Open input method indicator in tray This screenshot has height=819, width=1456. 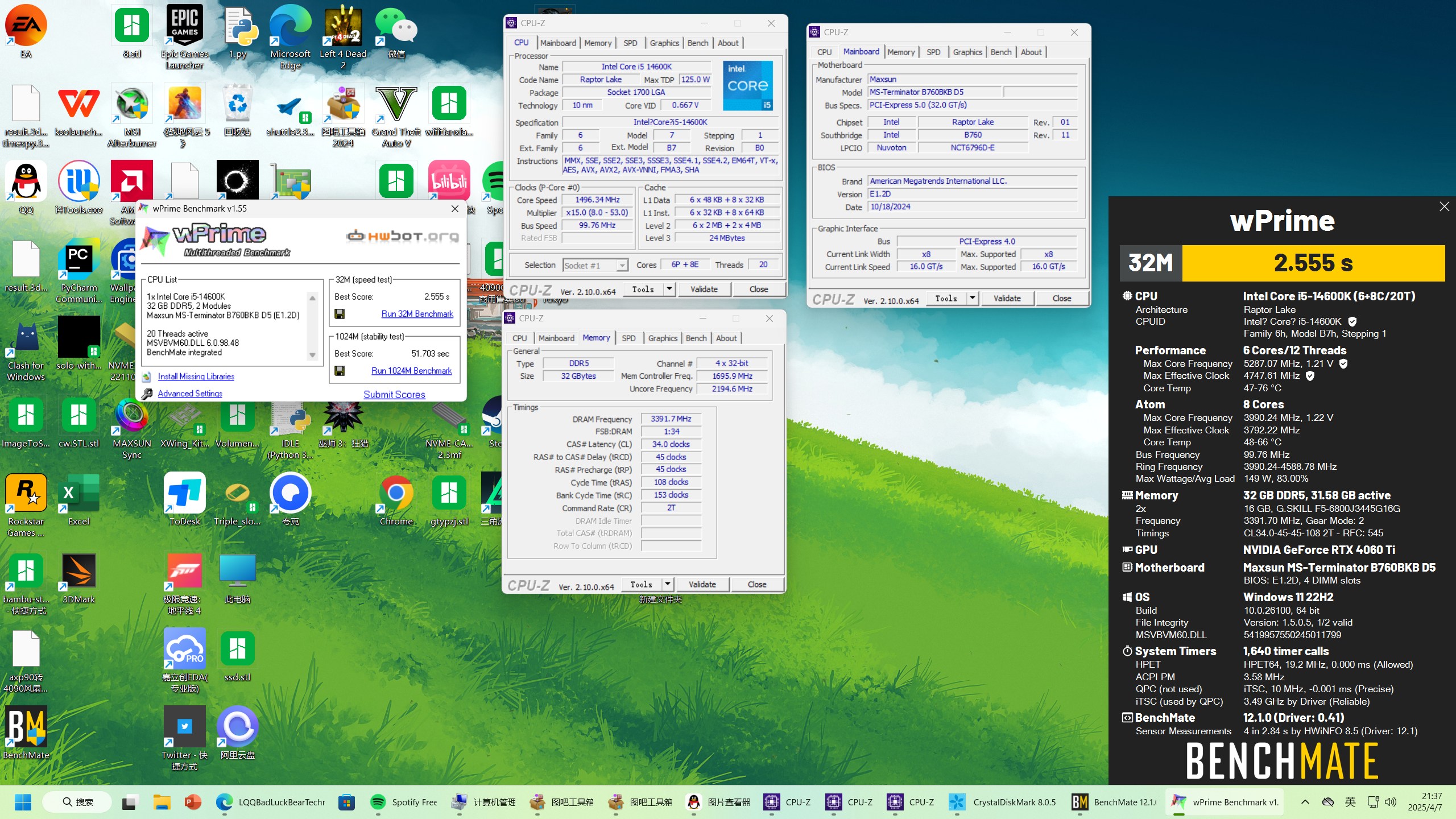(1350, 802)
